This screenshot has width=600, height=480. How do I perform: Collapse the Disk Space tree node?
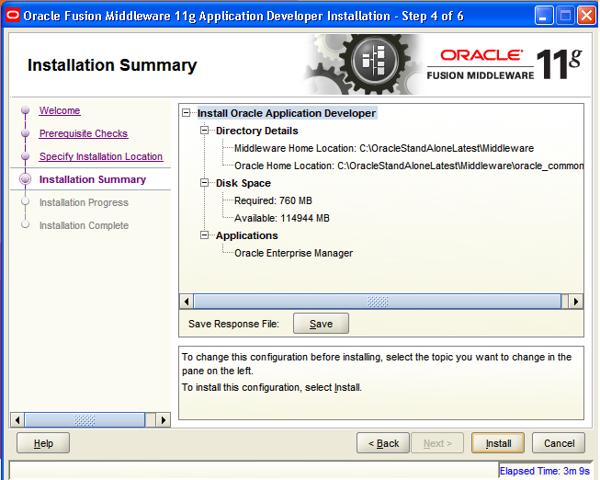[x=205, y=184]
